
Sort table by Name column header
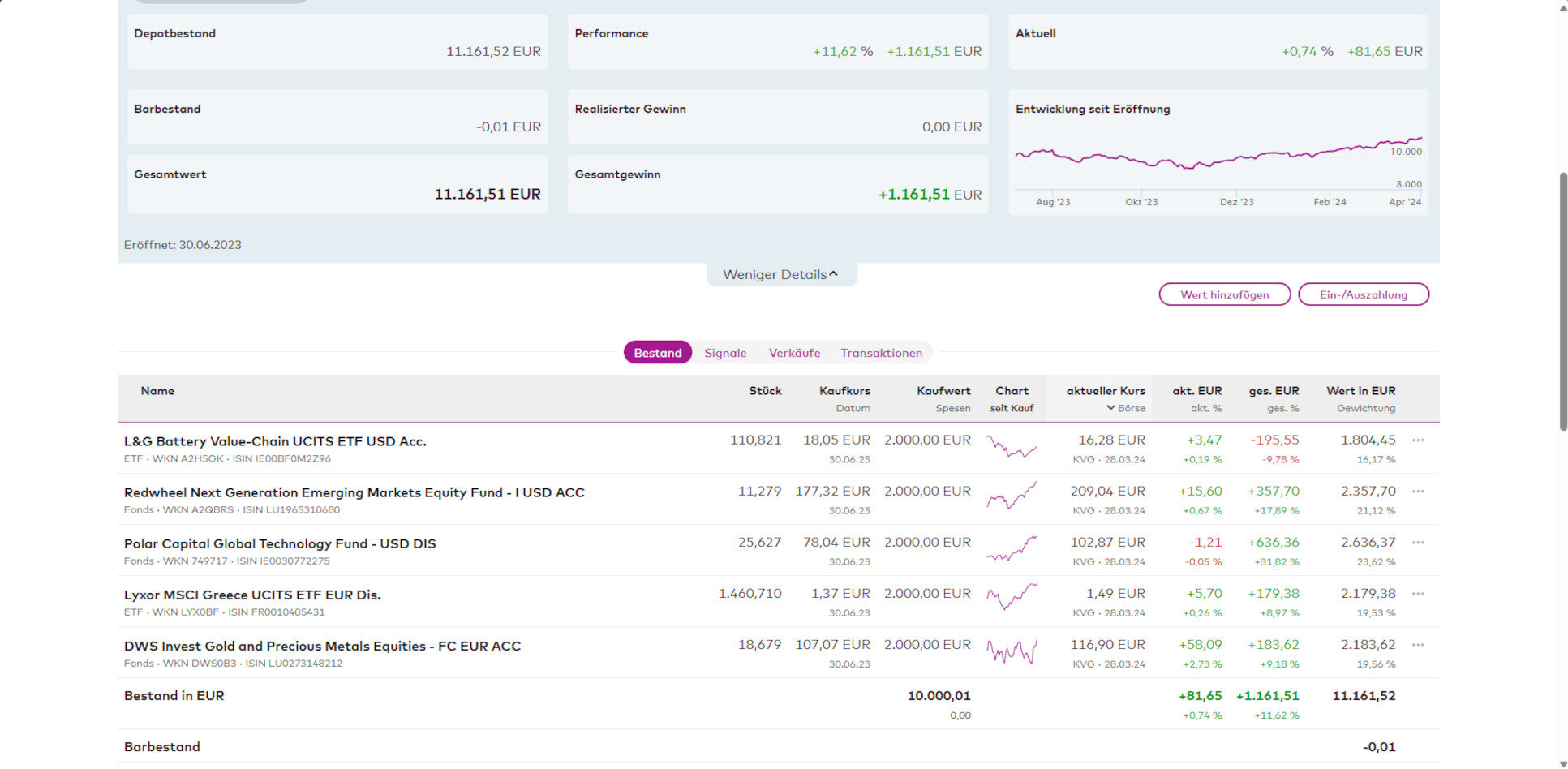[157, 391]
